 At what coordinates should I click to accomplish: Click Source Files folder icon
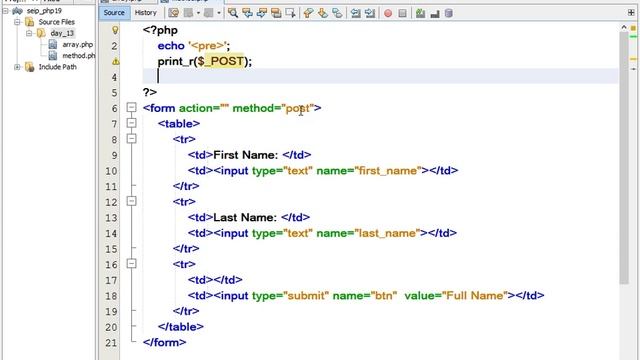click(30, 22)
